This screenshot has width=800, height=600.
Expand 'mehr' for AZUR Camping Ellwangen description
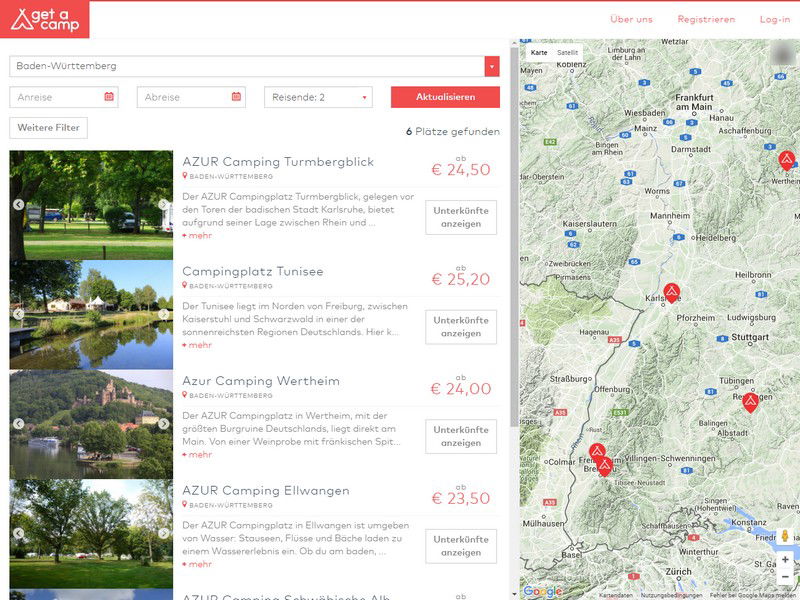pos(197,564)
